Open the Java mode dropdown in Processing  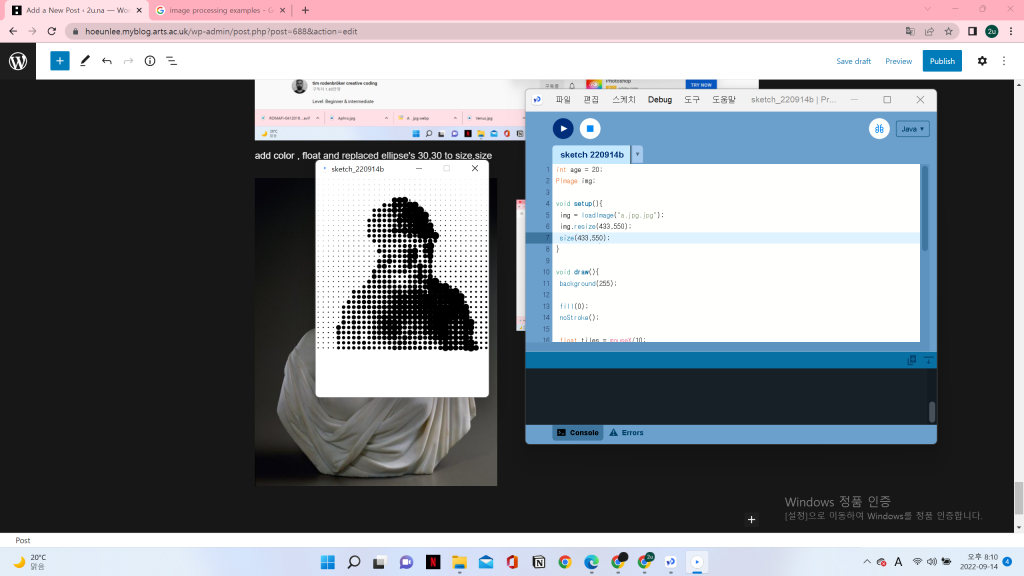[x=912, y=129]
